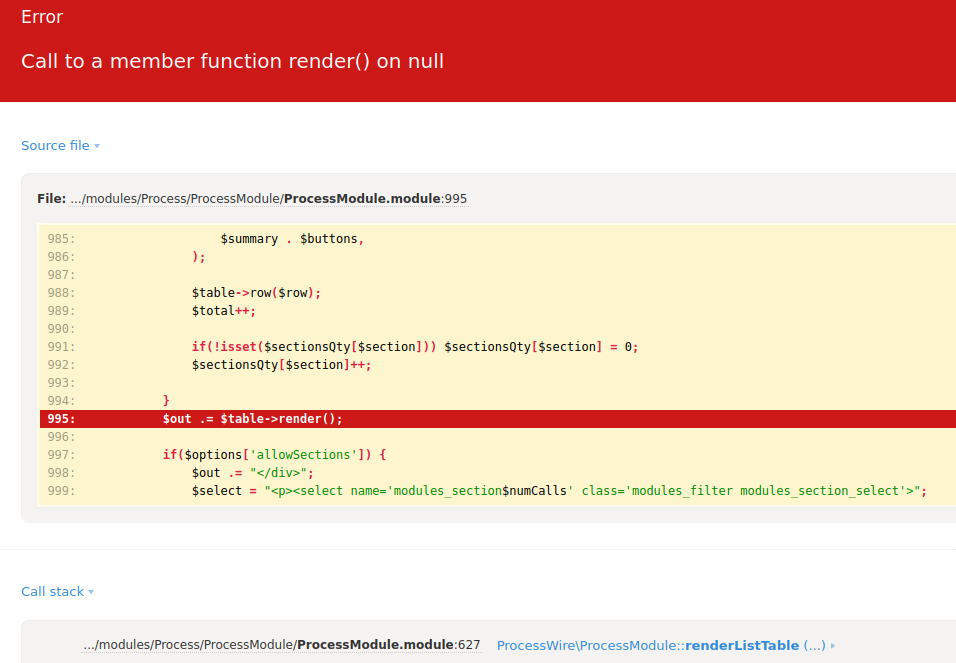The width and height of the screenshot is (956, 663).
Task: Click line number 986 closing parenthesis
Action: [x=199, y=257]
